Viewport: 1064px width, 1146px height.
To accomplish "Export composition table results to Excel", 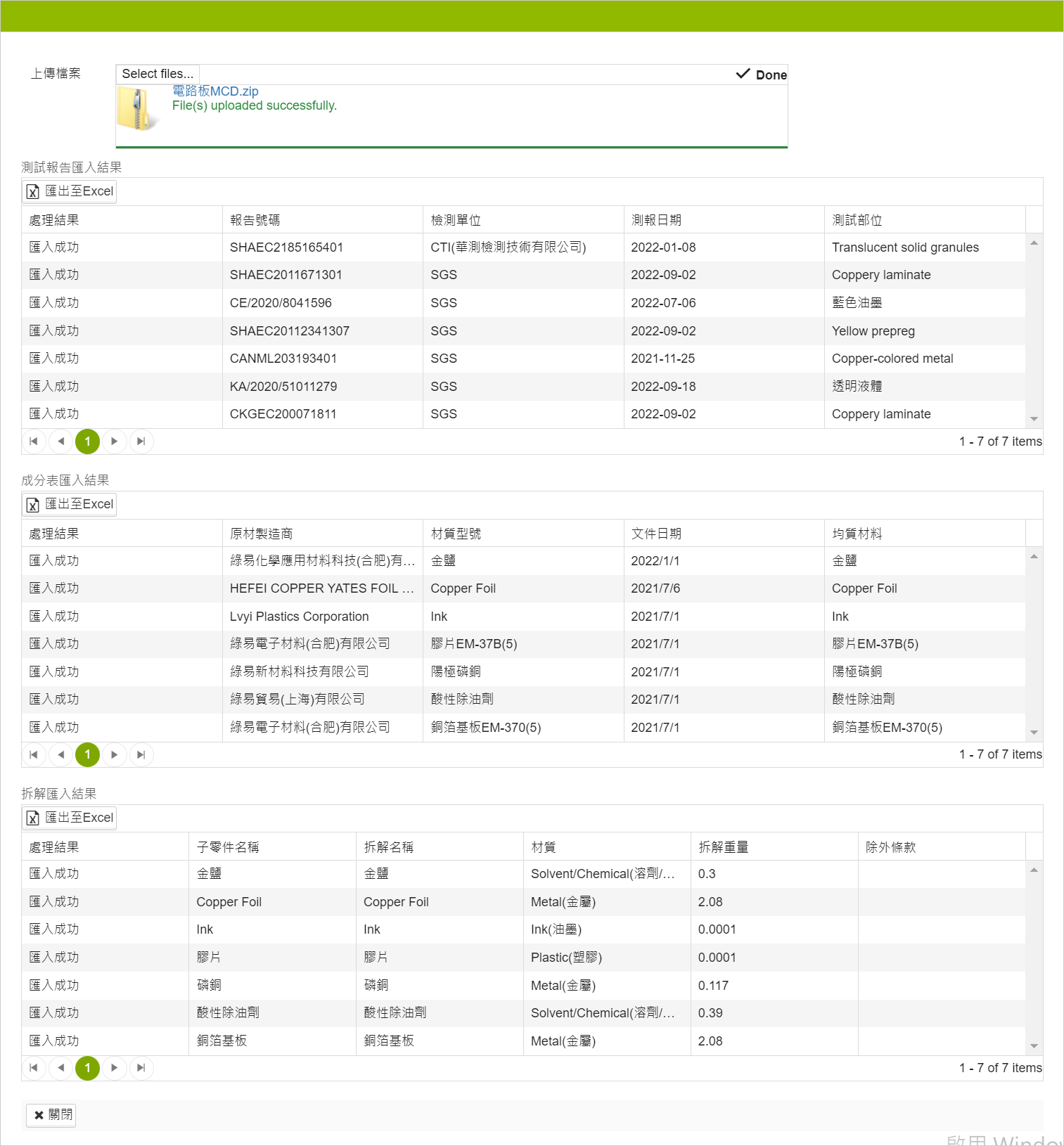I will pyautogui.click(x=70, y=504).
